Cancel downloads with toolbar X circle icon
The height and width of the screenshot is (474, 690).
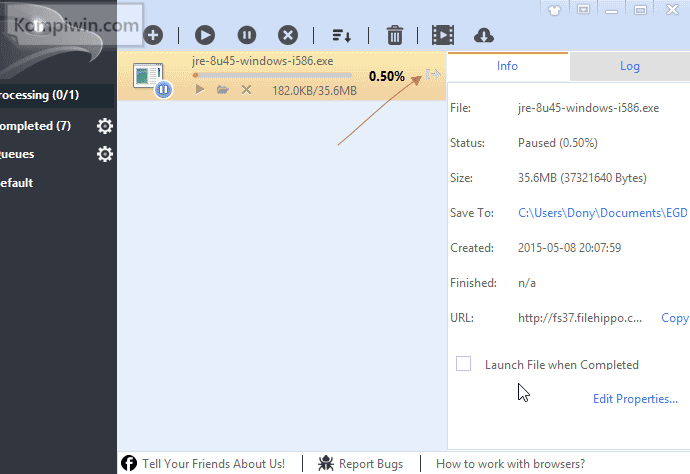[288, 35]
